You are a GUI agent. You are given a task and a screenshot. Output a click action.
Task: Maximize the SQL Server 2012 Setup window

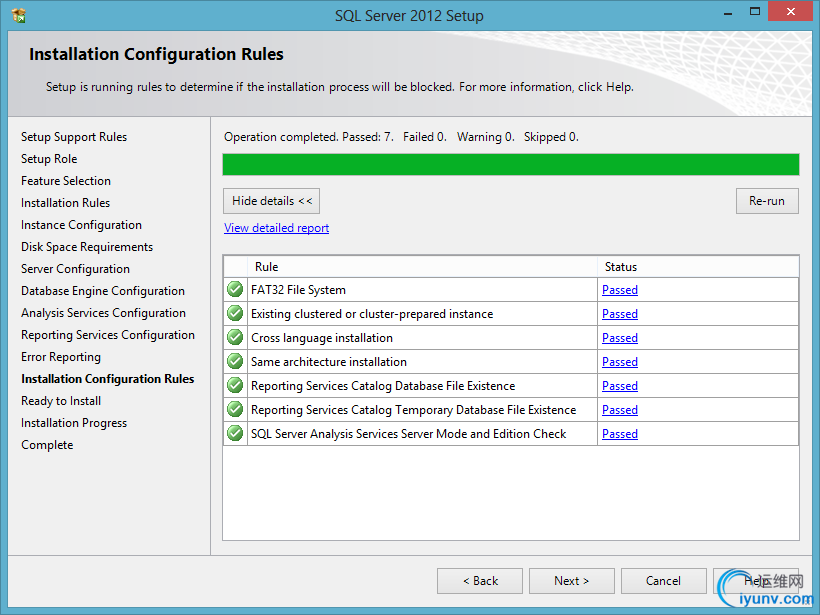coord(755,12)
